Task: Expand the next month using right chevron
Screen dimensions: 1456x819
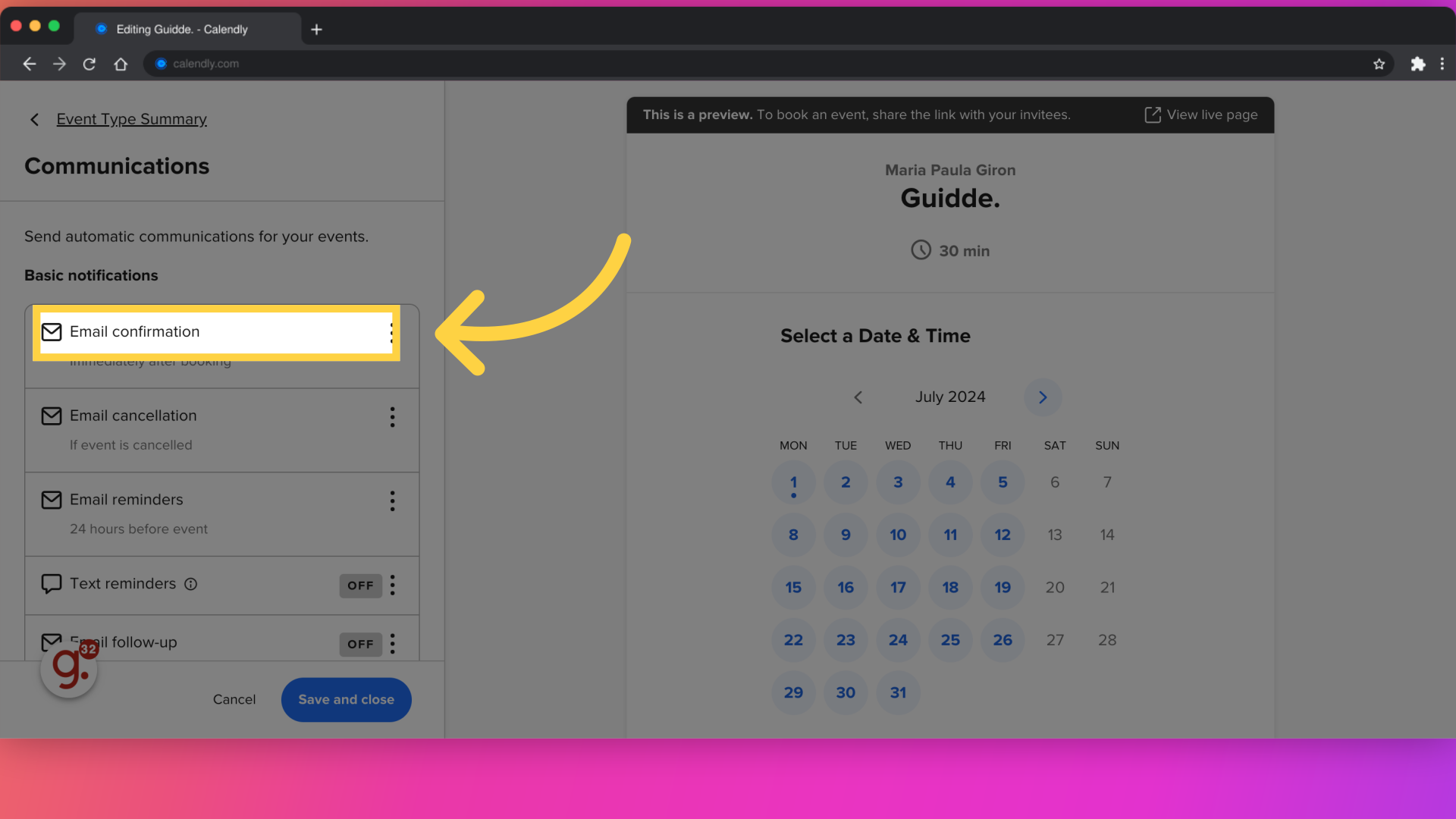Action: 1042,397
